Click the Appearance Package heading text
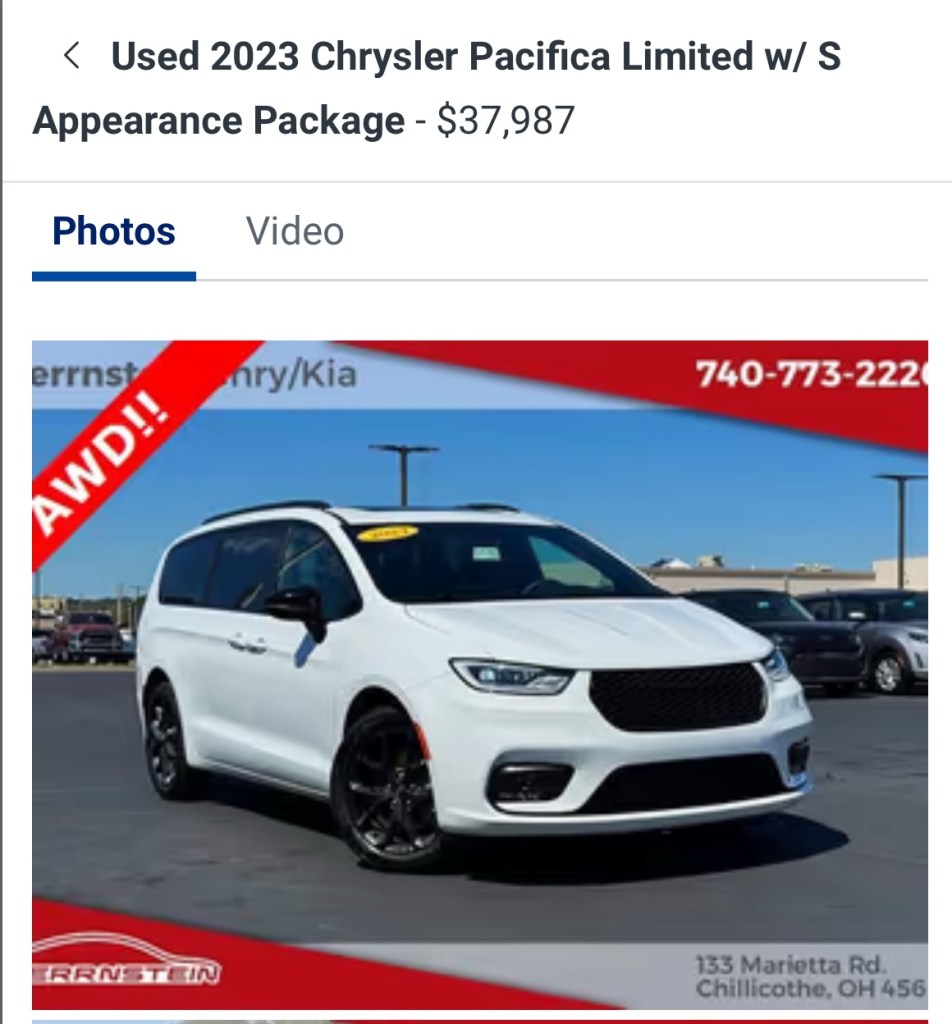The image size is (952, 1024). (219, 121)
